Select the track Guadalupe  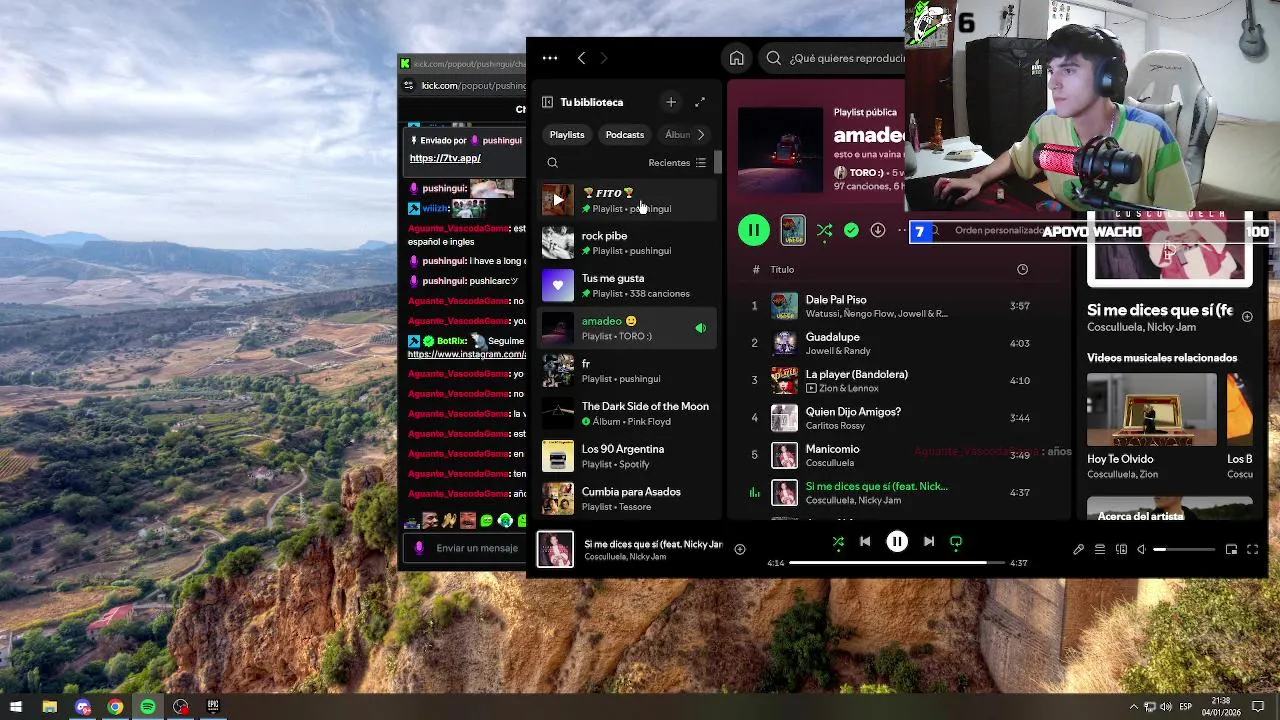tap(900, 343)
